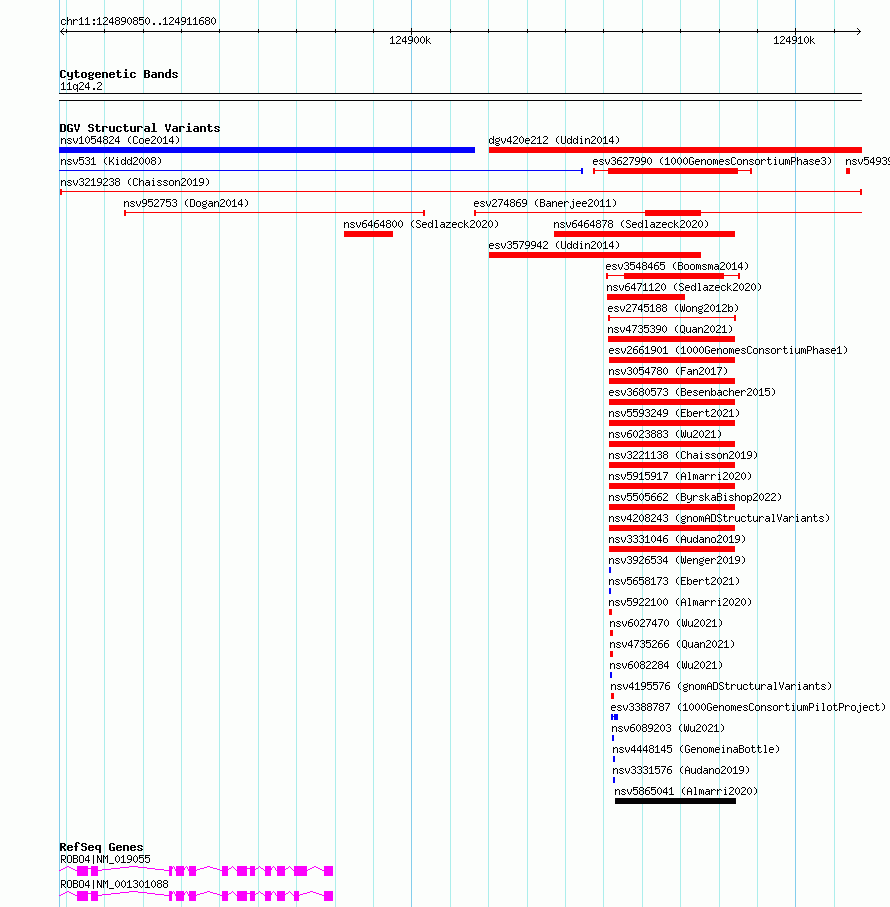This screenshot has height=907, width=890.
Task: Select nsv5593249 (Ebert2021) variant label
Action: [674, 413]
